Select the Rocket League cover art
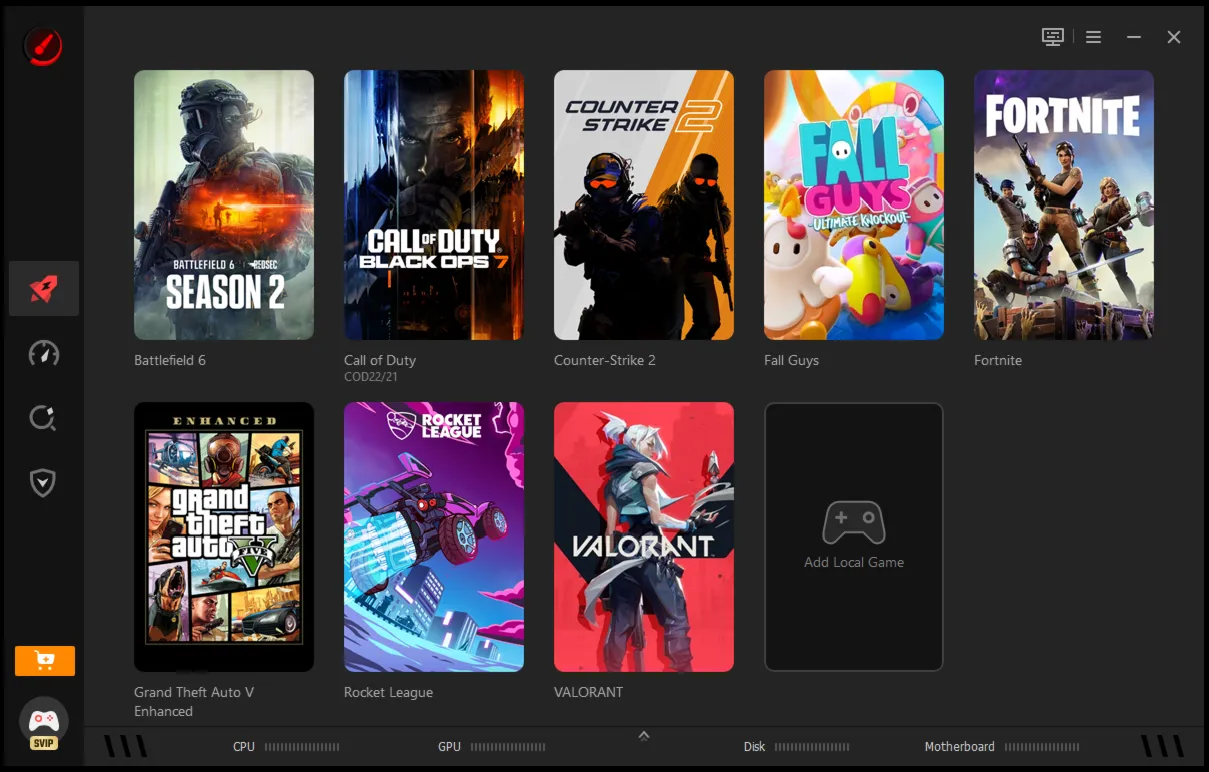The width and height of the screenshot is (1209, 772). [x=434, y=537]
